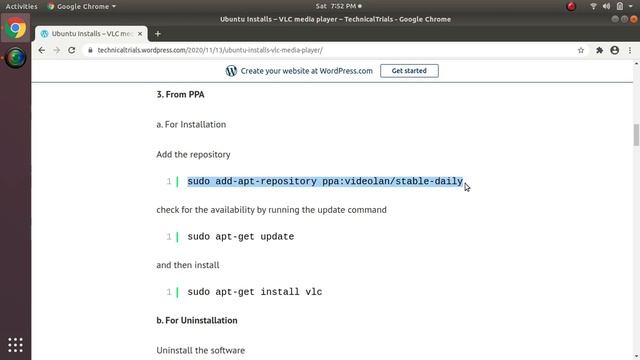Go back to previous page

coord(42,50)
